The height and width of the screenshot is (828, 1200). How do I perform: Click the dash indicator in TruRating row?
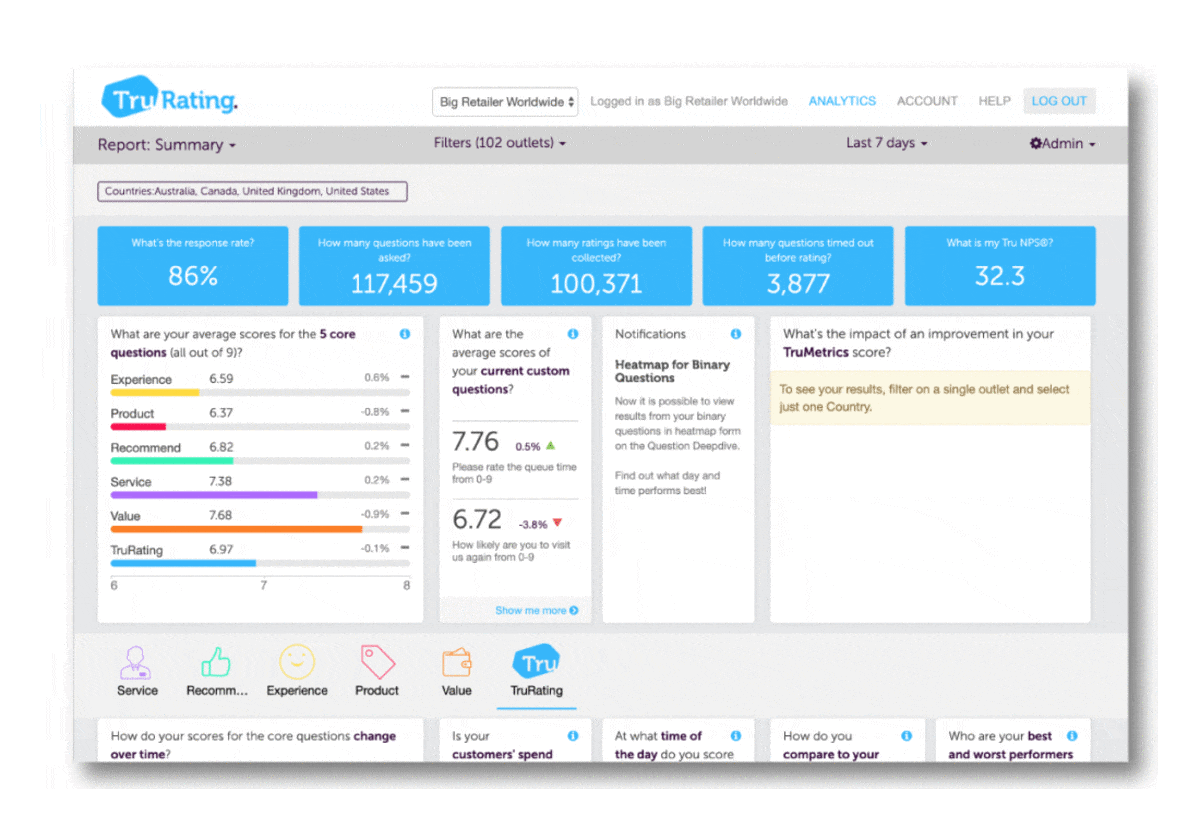tap(405, 548)
